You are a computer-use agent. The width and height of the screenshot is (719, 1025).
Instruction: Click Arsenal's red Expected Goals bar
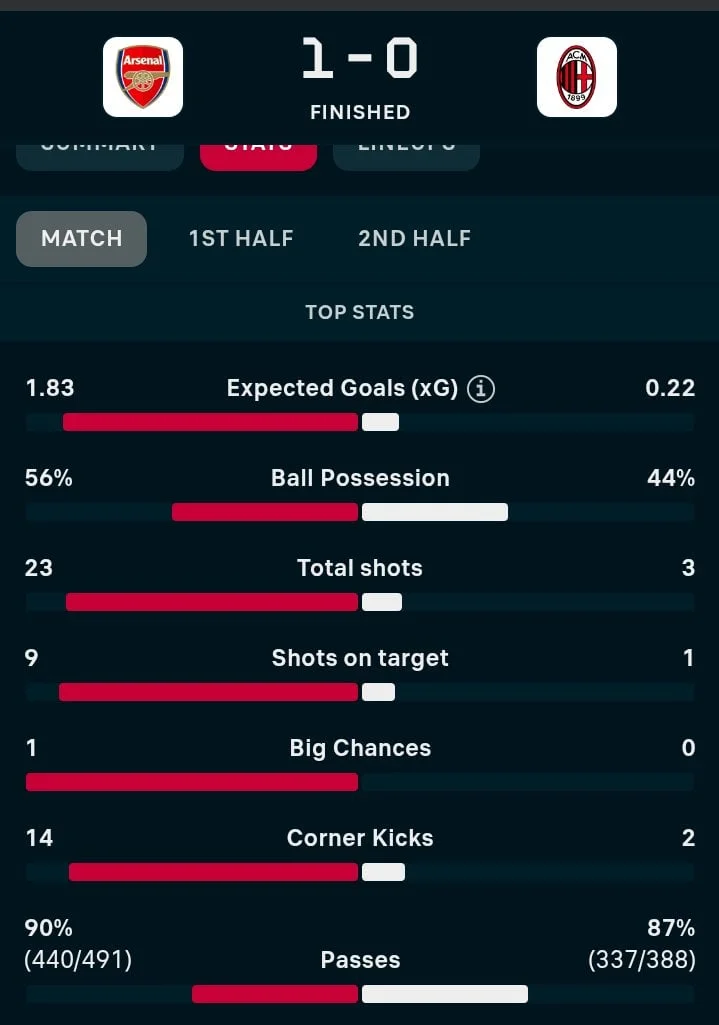[x=210, y=422]
